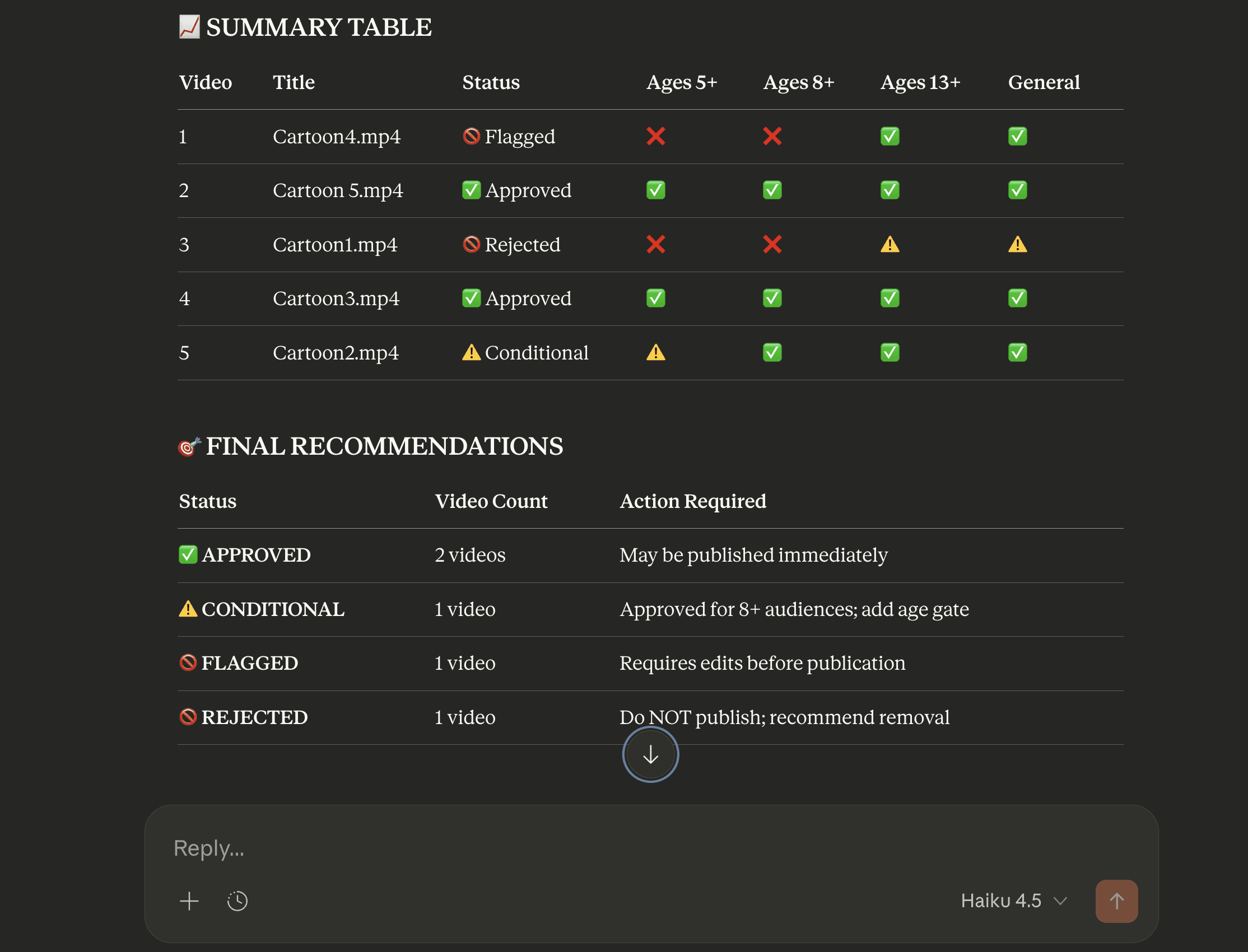Click the warning icon beside Conditional status

[x=471, y=352]
